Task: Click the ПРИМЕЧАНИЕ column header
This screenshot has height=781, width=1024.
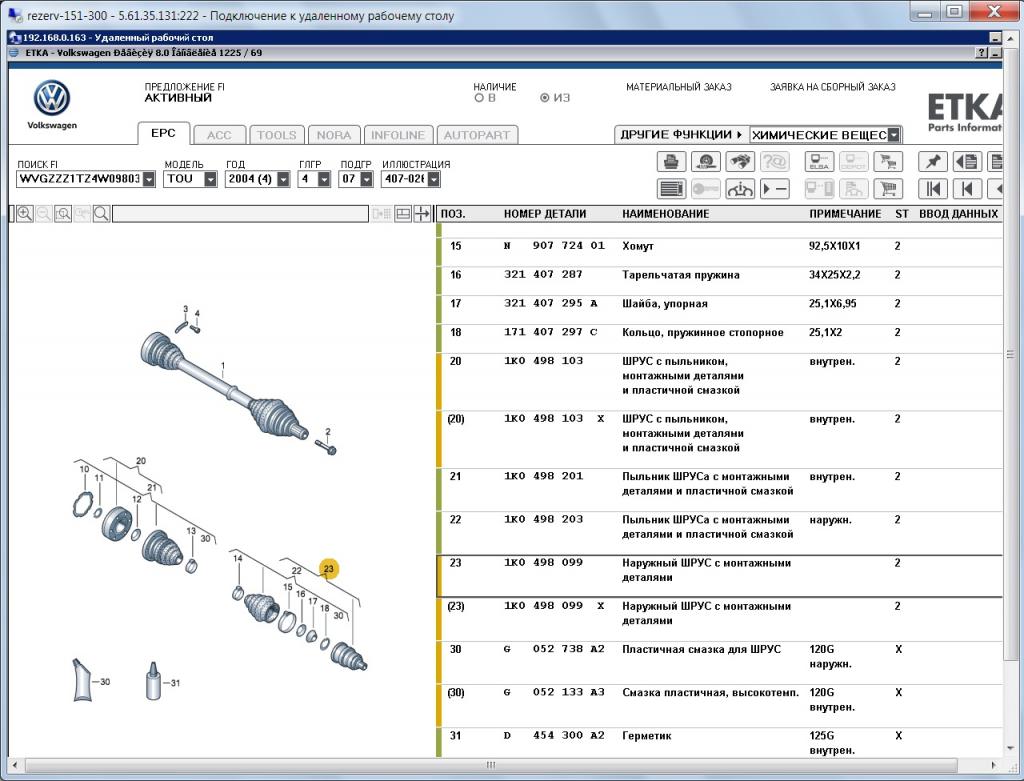Action: pos(845,214)
